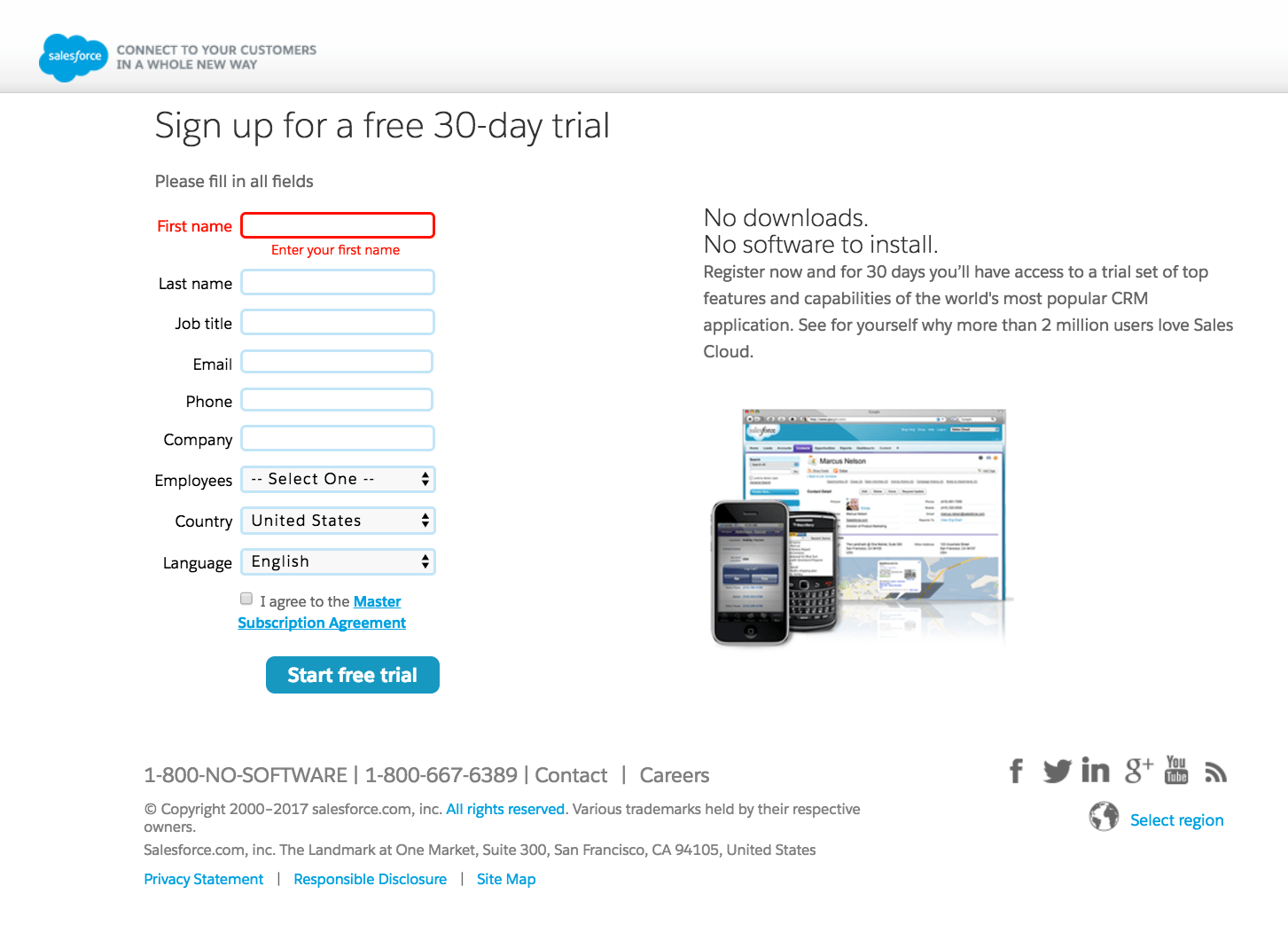Viewport: 1288px width, 925px height.
Task: Open the Country dropdown showing United States
Action: (x=338, y=521)
